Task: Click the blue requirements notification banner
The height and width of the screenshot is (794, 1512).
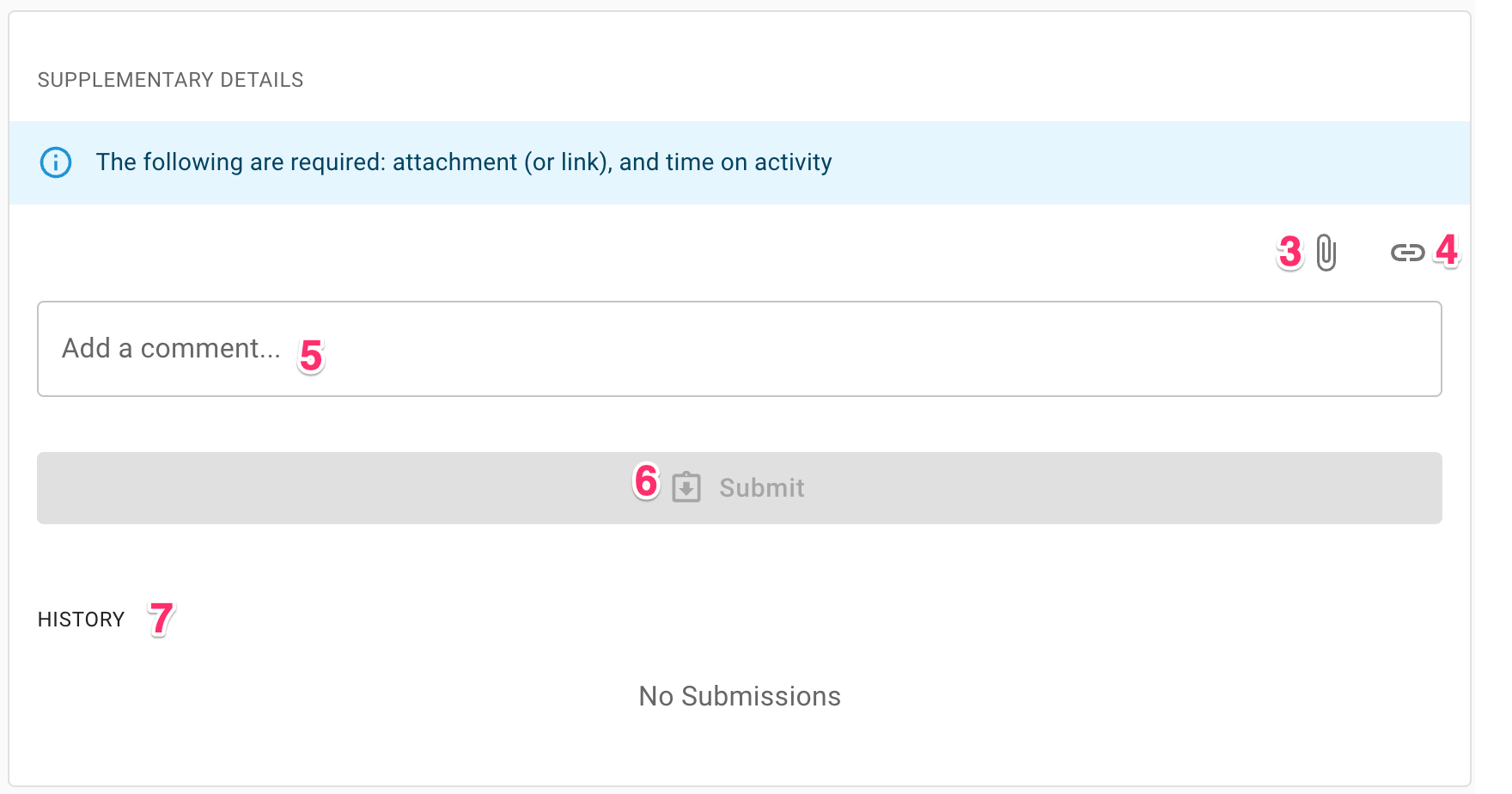Action: pos(739,162)
